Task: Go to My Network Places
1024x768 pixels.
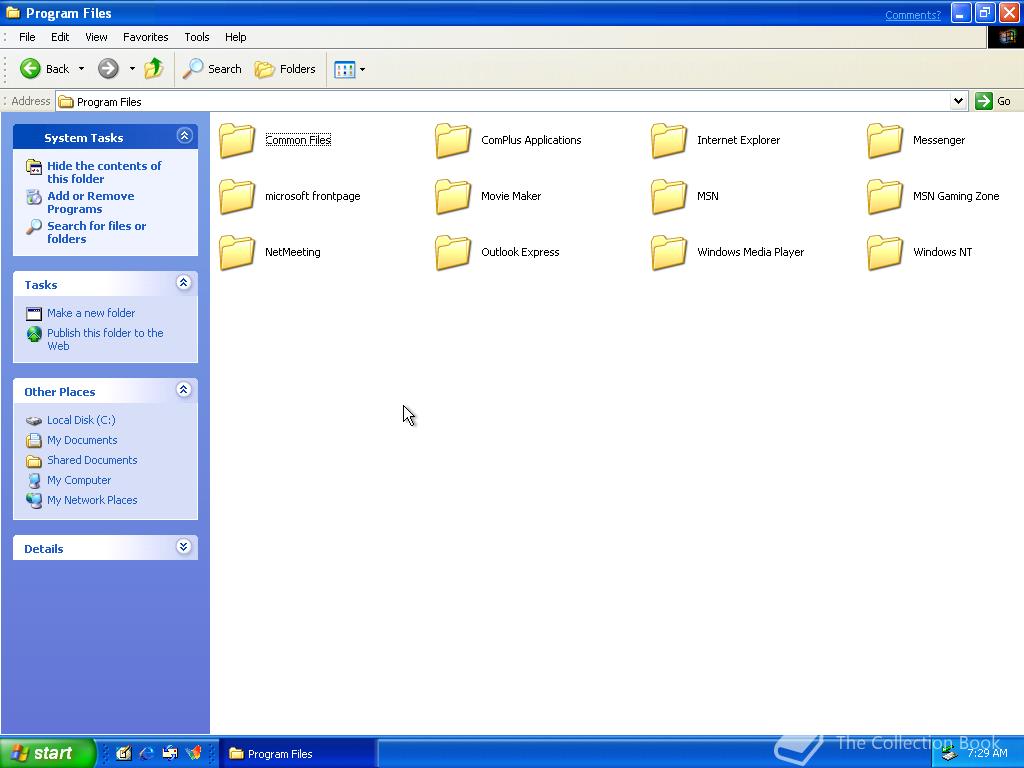Action: pos(92,500)
